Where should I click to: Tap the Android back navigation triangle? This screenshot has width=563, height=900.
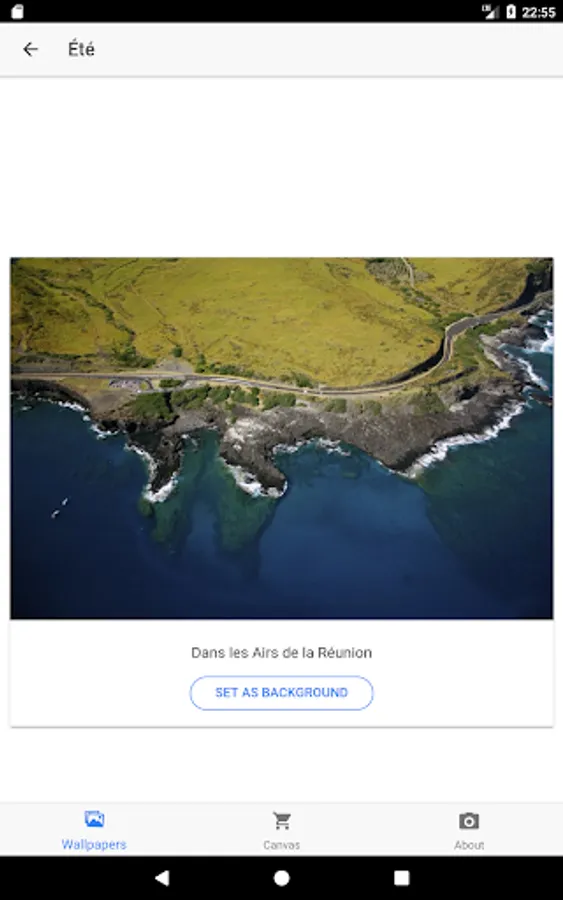click(x=162, y=878)
